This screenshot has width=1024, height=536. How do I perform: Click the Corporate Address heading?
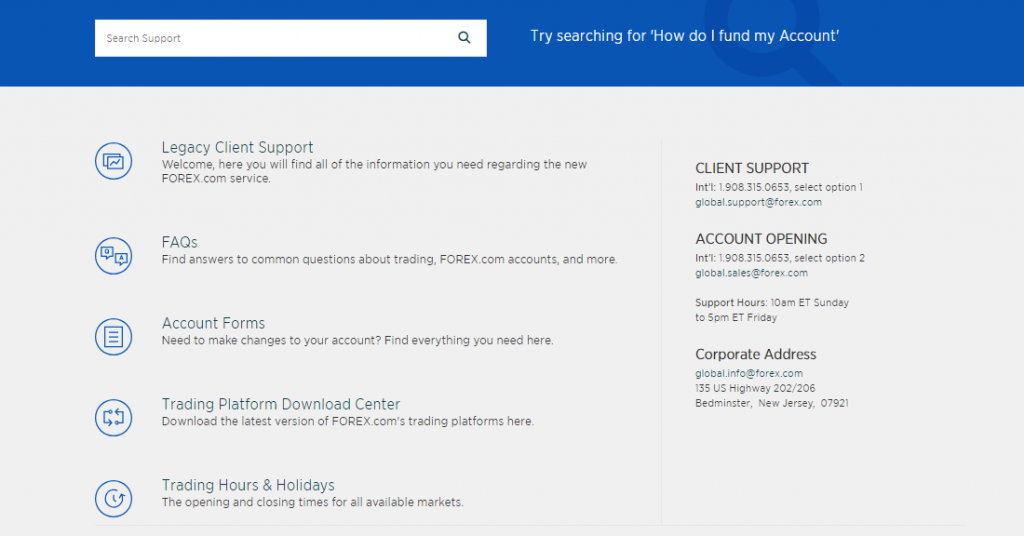(756, 355)
